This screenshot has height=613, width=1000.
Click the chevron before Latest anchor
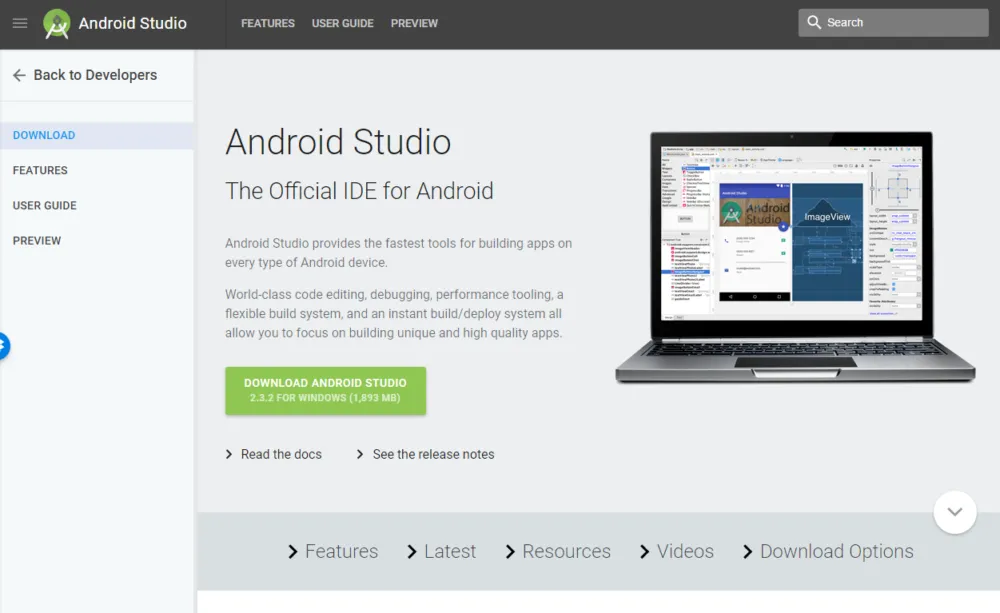point(412,552)
